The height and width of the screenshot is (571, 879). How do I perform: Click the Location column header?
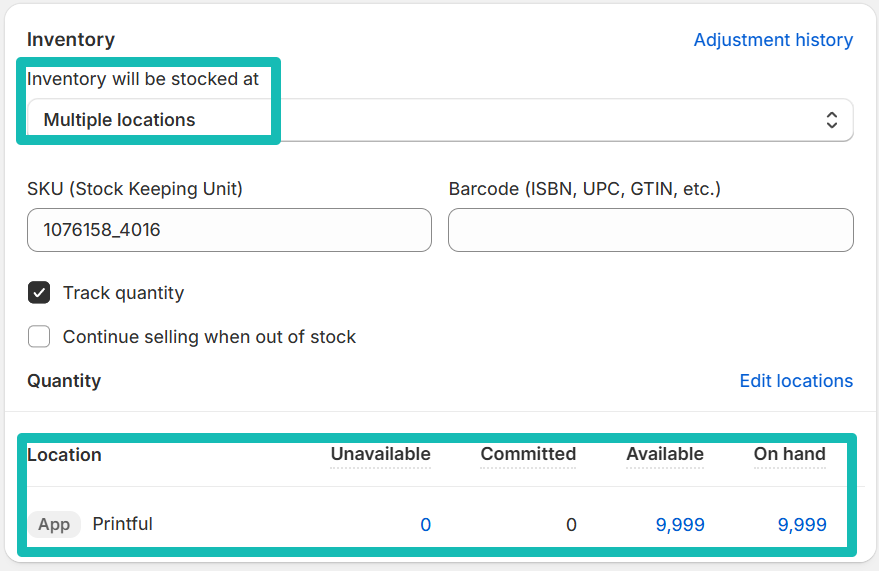point(64,455)
